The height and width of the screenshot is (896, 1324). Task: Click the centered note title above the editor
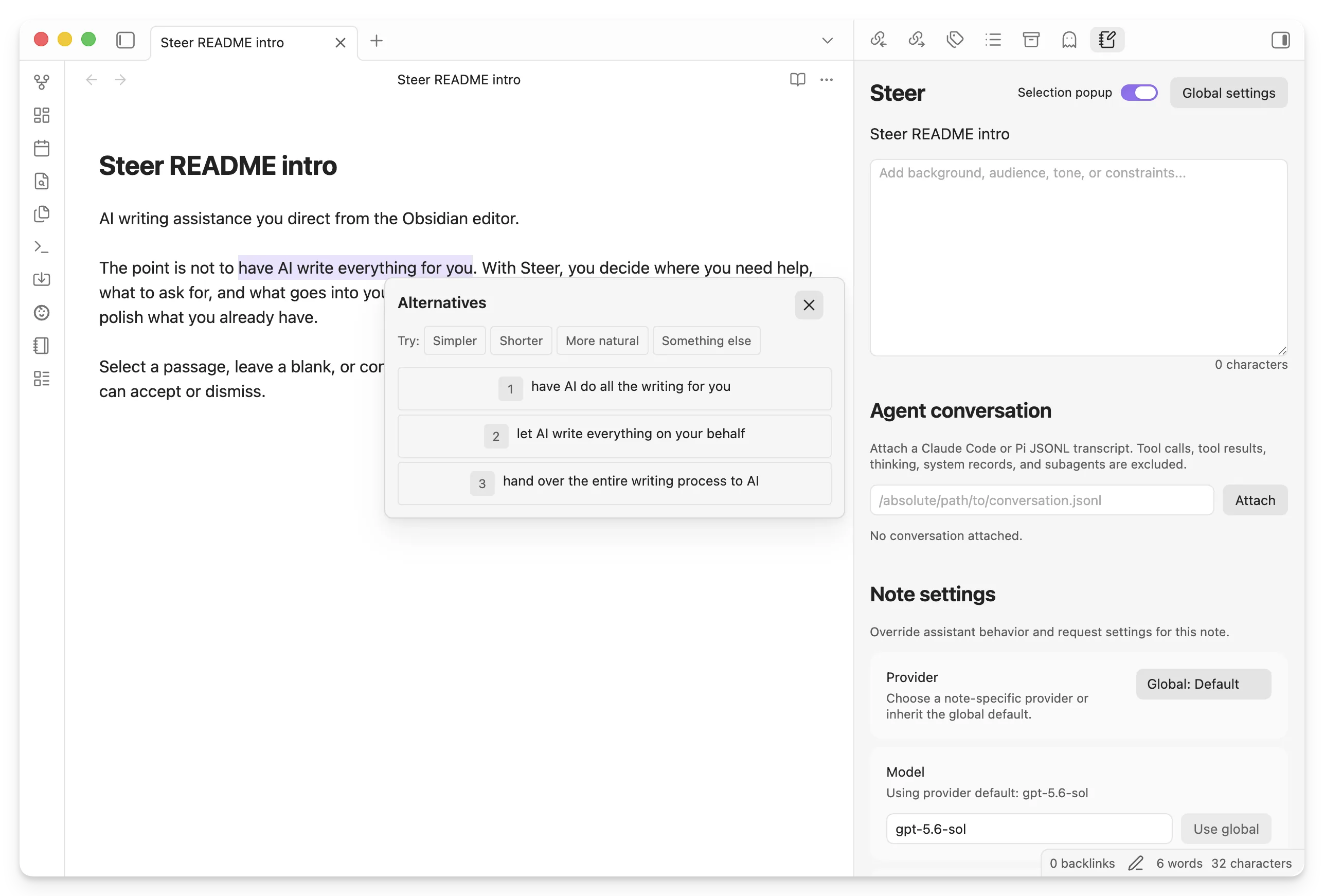459,80
